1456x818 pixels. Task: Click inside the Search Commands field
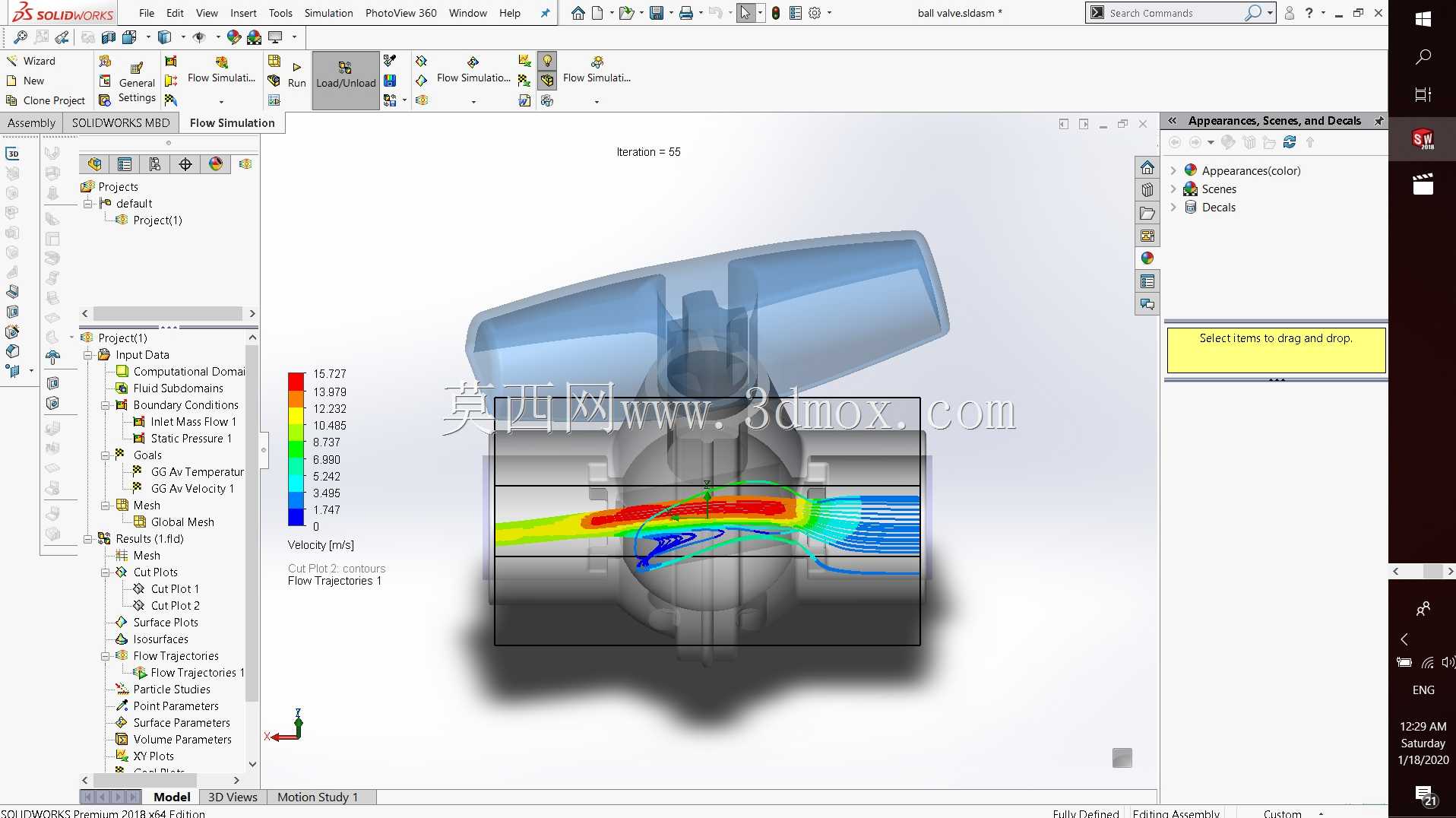(1174, 13)
